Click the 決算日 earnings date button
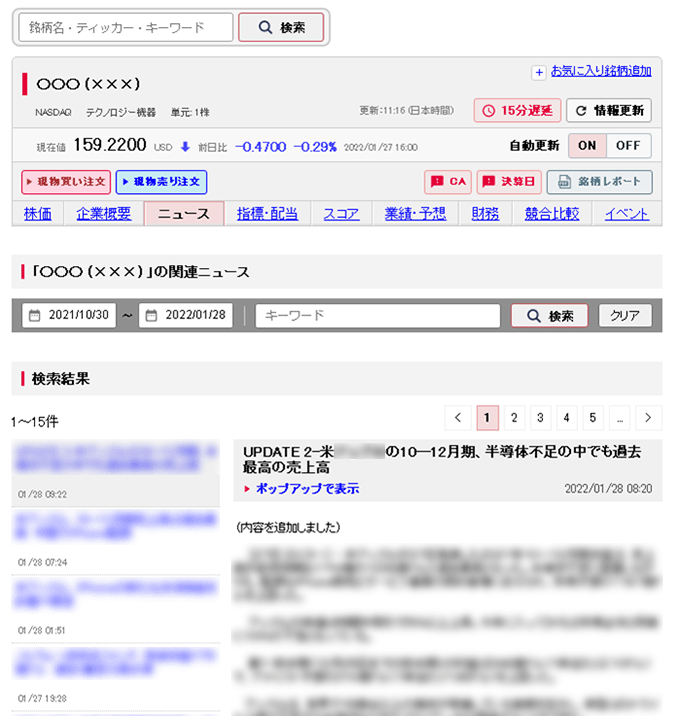This screenshot has width=678, height=716. tap(509, 182)
